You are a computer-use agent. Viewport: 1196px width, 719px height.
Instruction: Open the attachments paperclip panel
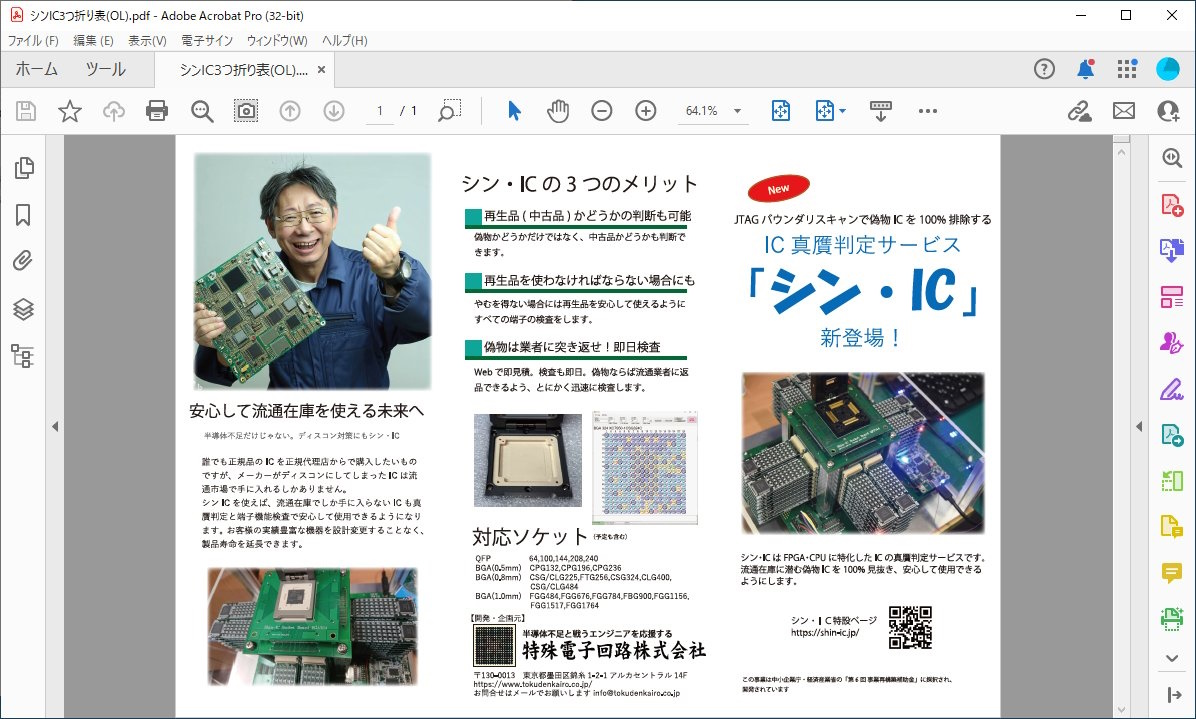tap(23, 262)
